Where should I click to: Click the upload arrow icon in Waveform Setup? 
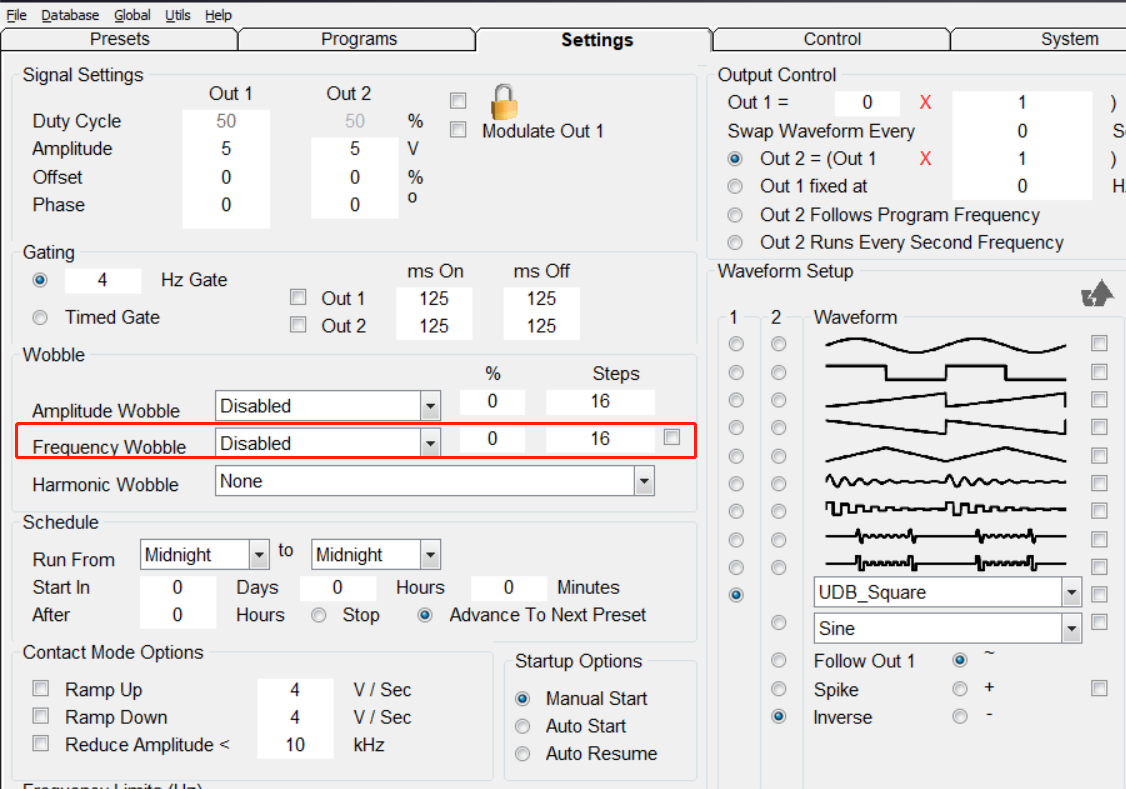[x=1097, y=293]
